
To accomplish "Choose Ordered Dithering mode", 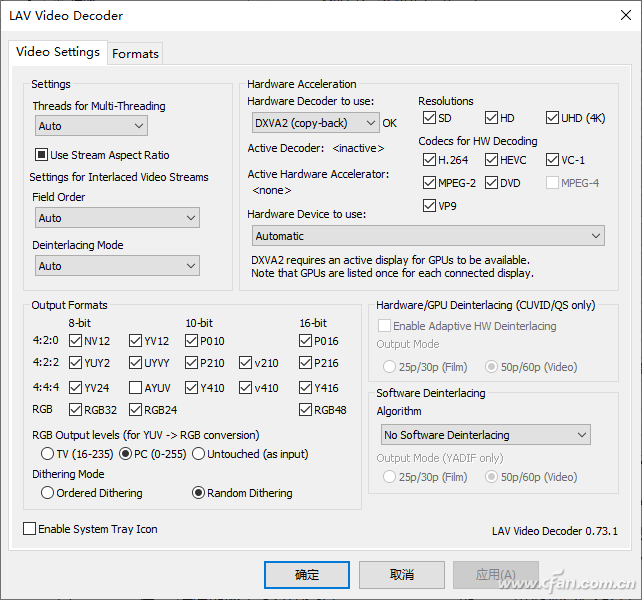I will point(47,493).
